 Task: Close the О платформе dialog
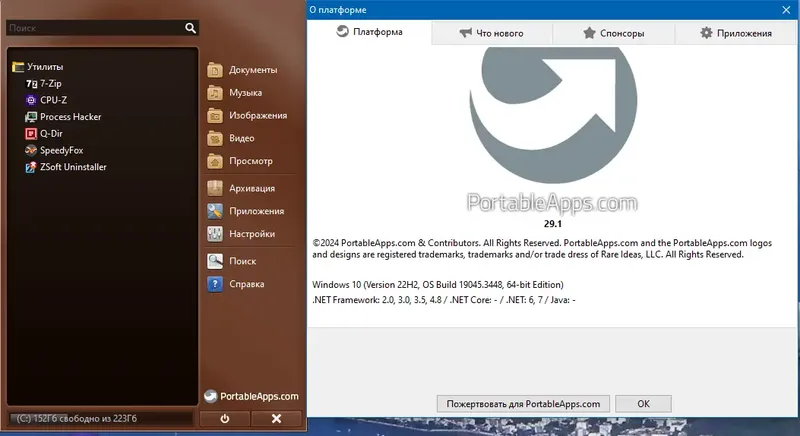click(x=786, y=10)
